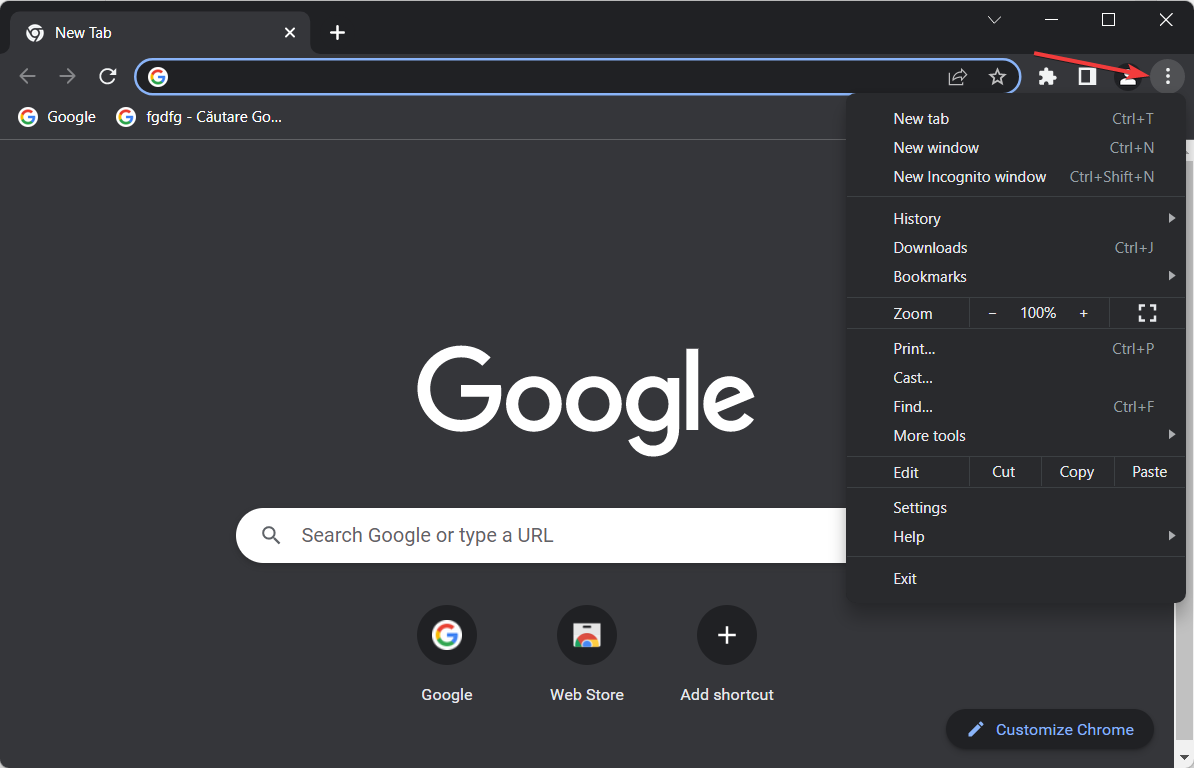
Task: Decrease zoom with minus button
Action: tap(992, 313)
